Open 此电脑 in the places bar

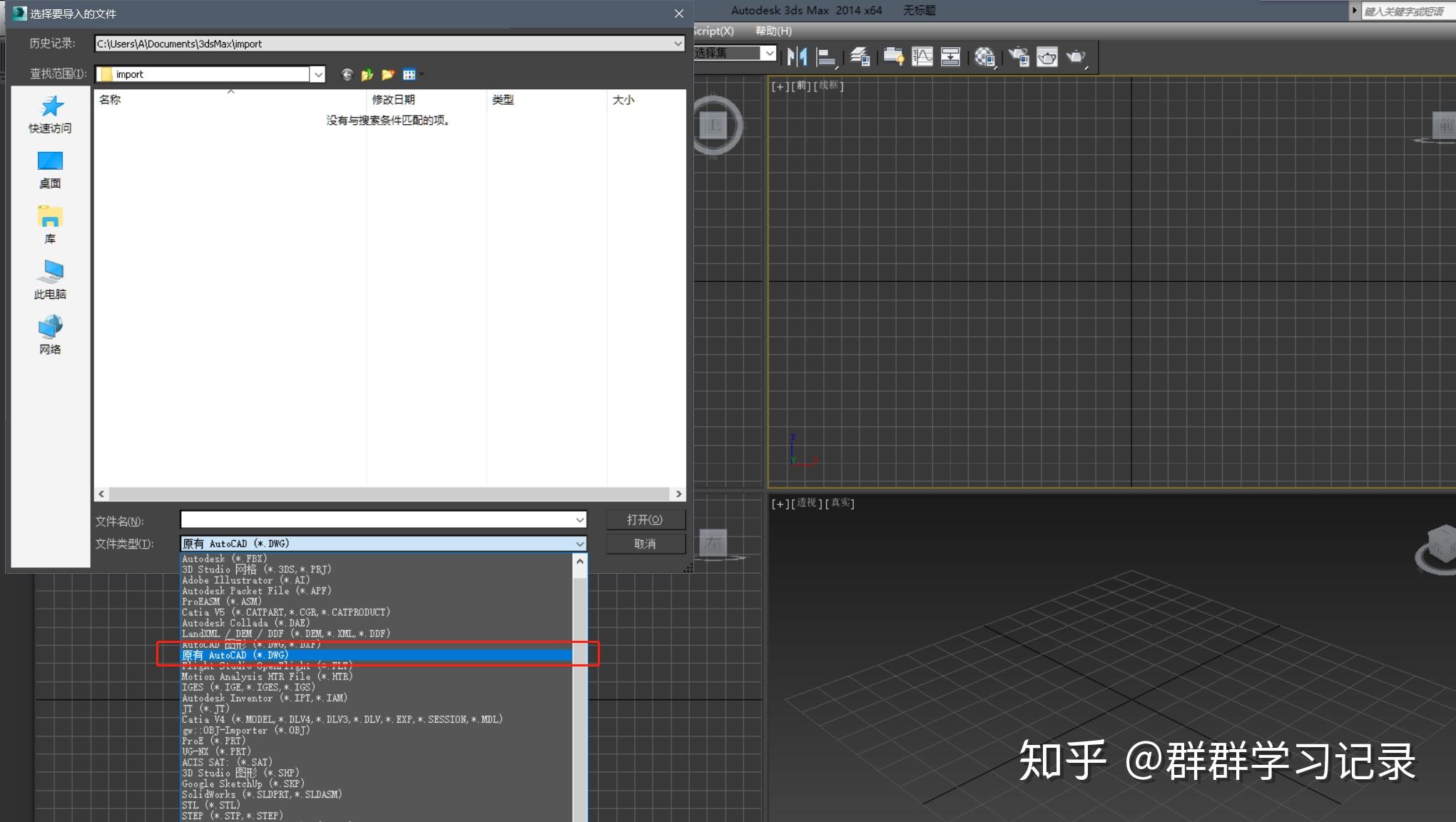click(50, 280)
